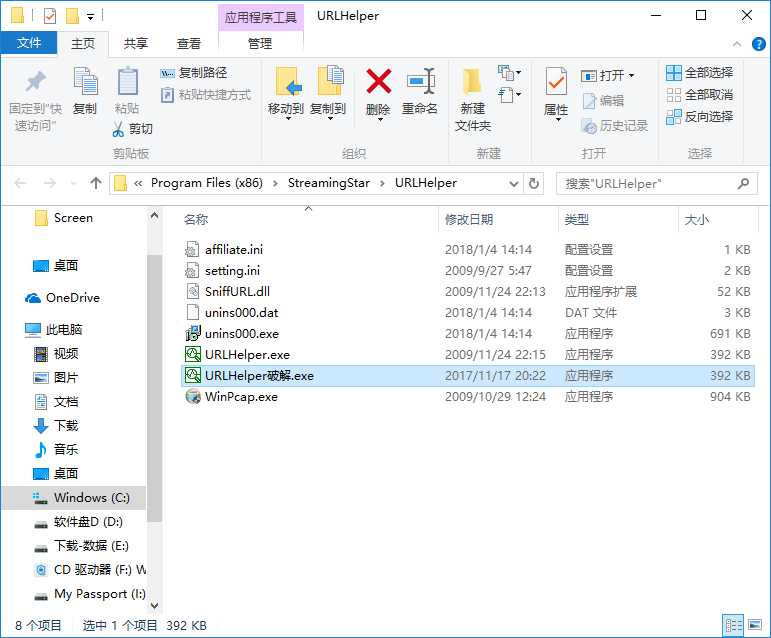Screen dimensions: 771x638
Task: Open Help question mark icon
Action: tap(759, 44)
